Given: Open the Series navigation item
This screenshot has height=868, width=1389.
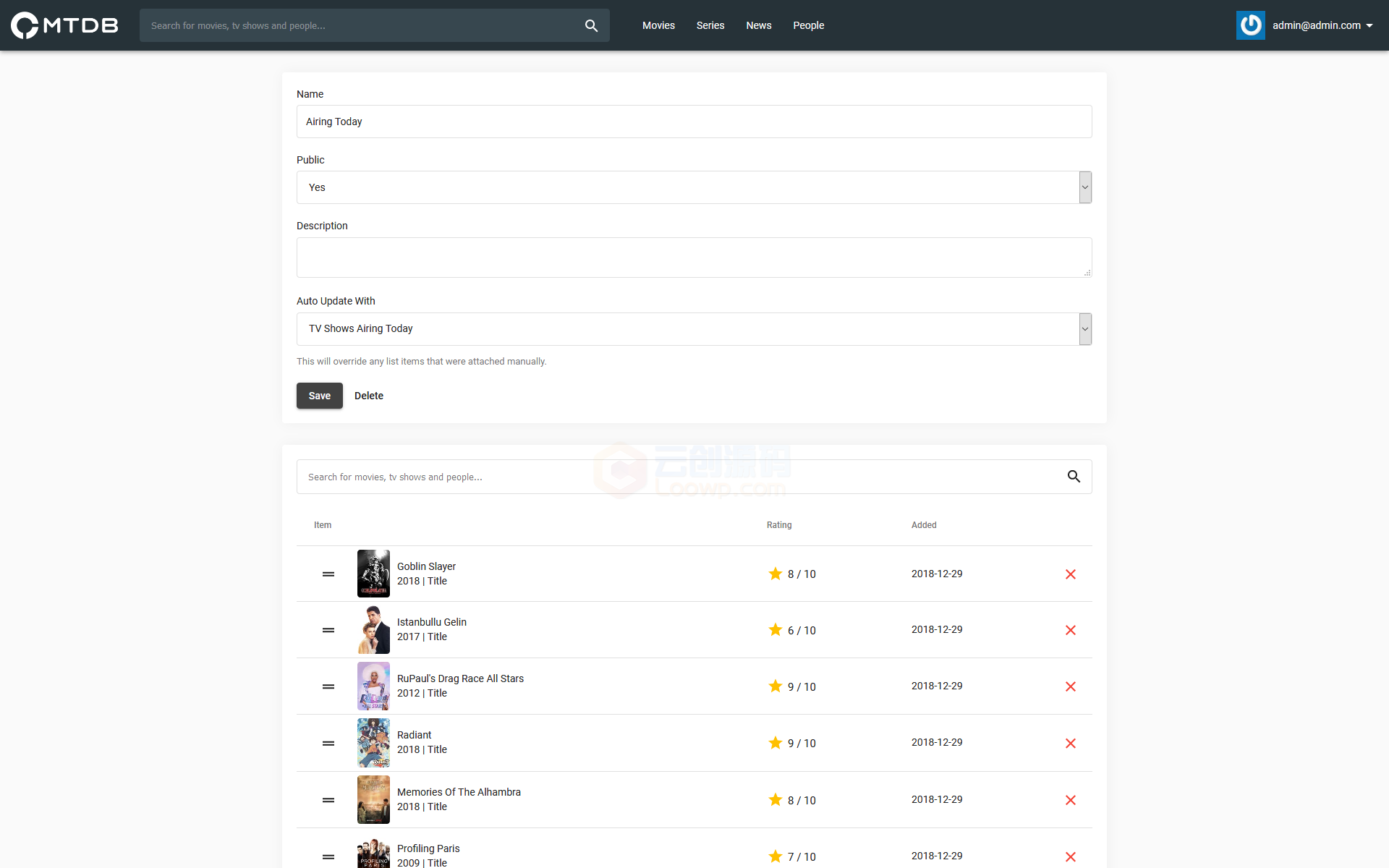Looking at the screenshot, I should click(x=710, y=25).
